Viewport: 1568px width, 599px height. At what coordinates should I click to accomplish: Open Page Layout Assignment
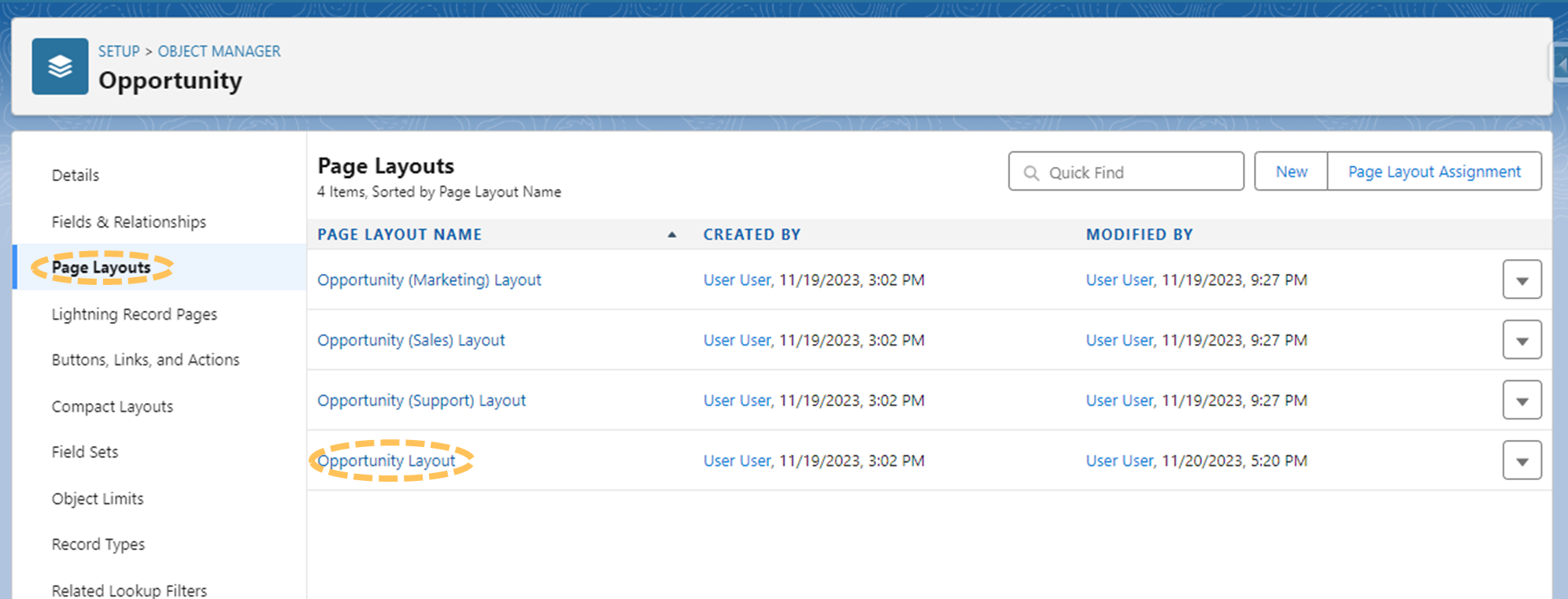[x=1434, y=172]
